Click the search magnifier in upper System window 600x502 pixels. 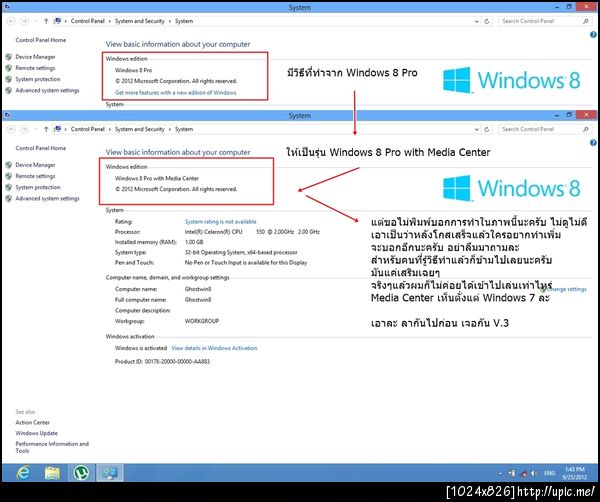point(585,21)
